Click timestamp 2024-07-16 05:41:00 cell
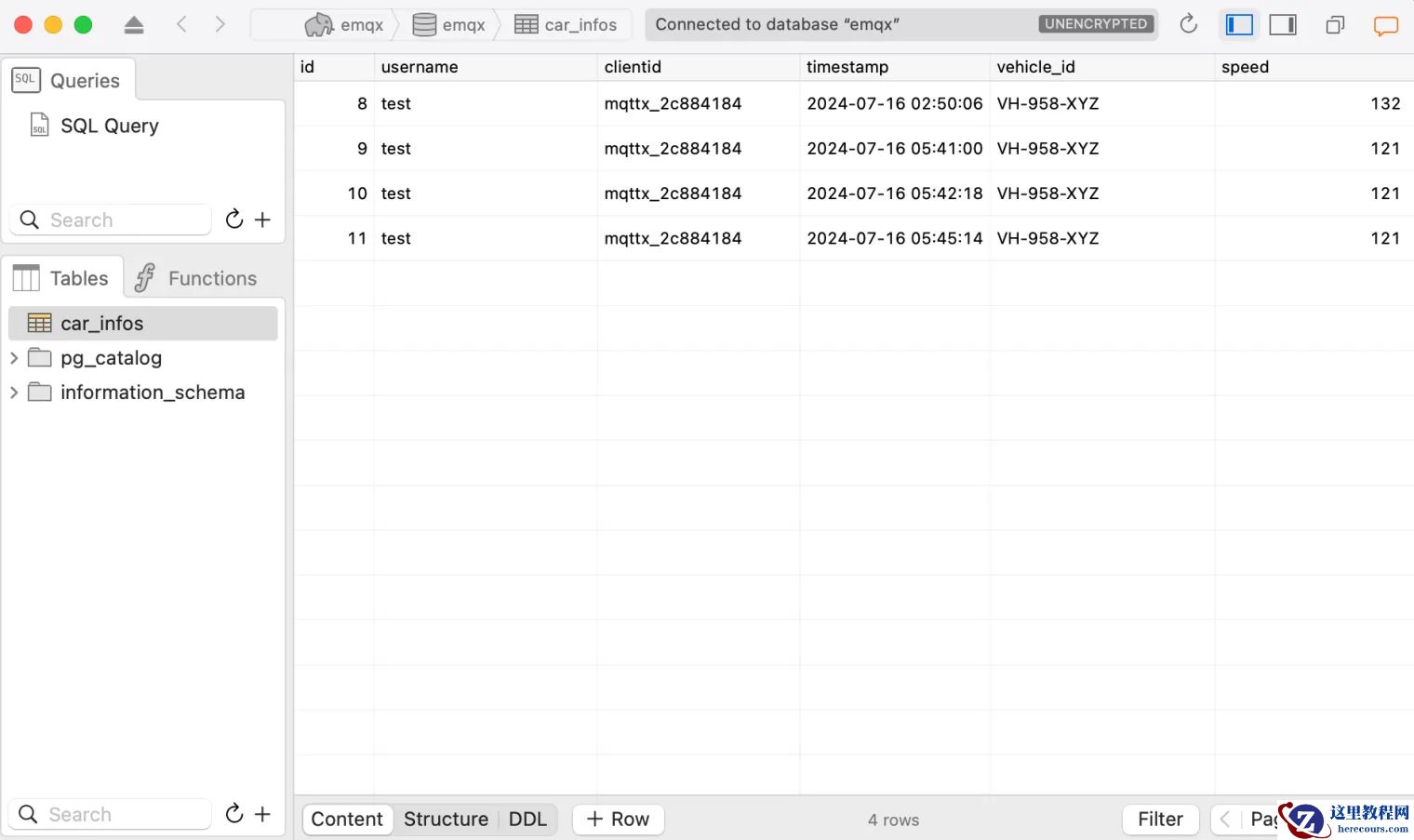1414x840 pixels. pos(895,149)
